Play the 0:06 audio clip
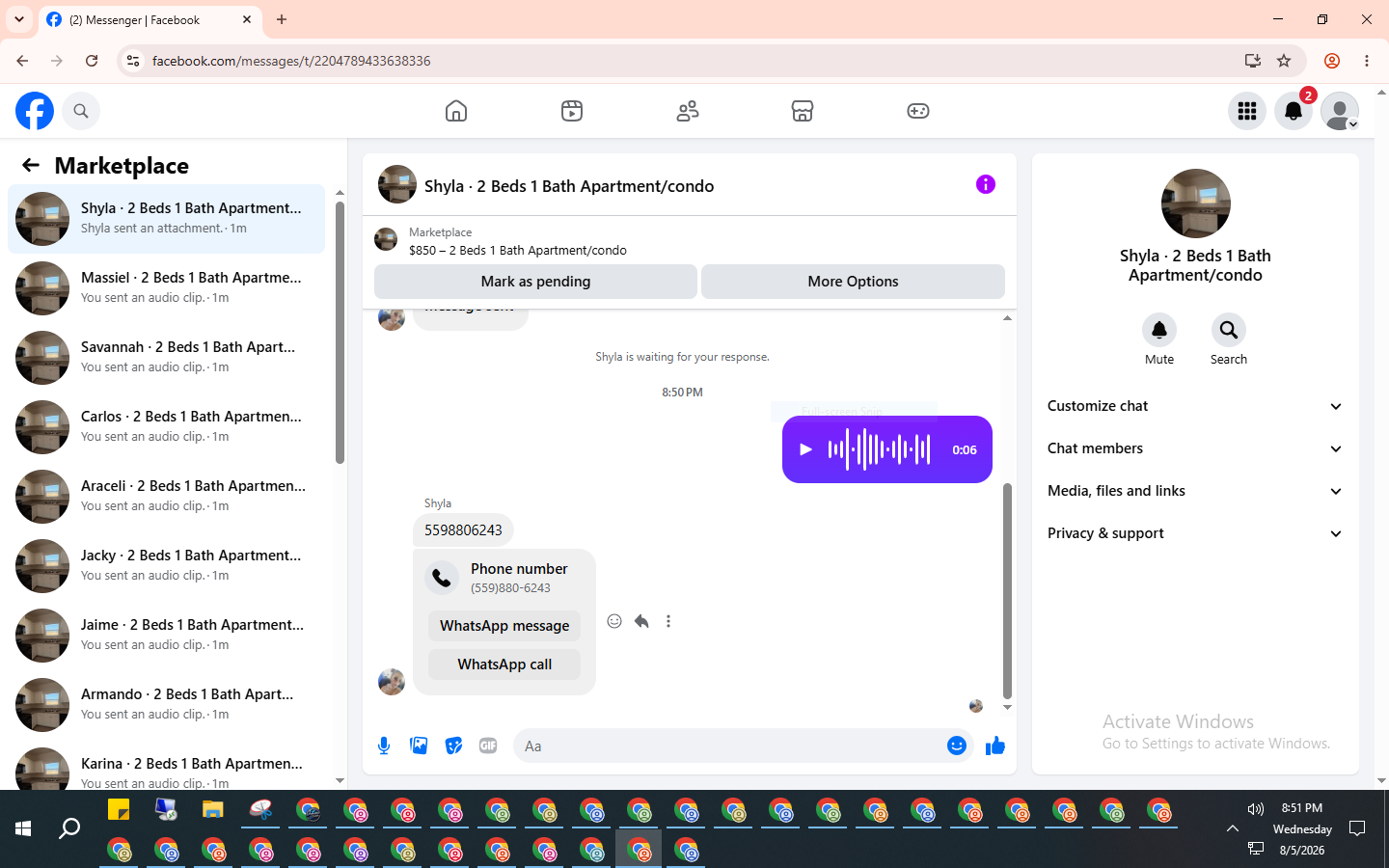 (x=806, y=449)
